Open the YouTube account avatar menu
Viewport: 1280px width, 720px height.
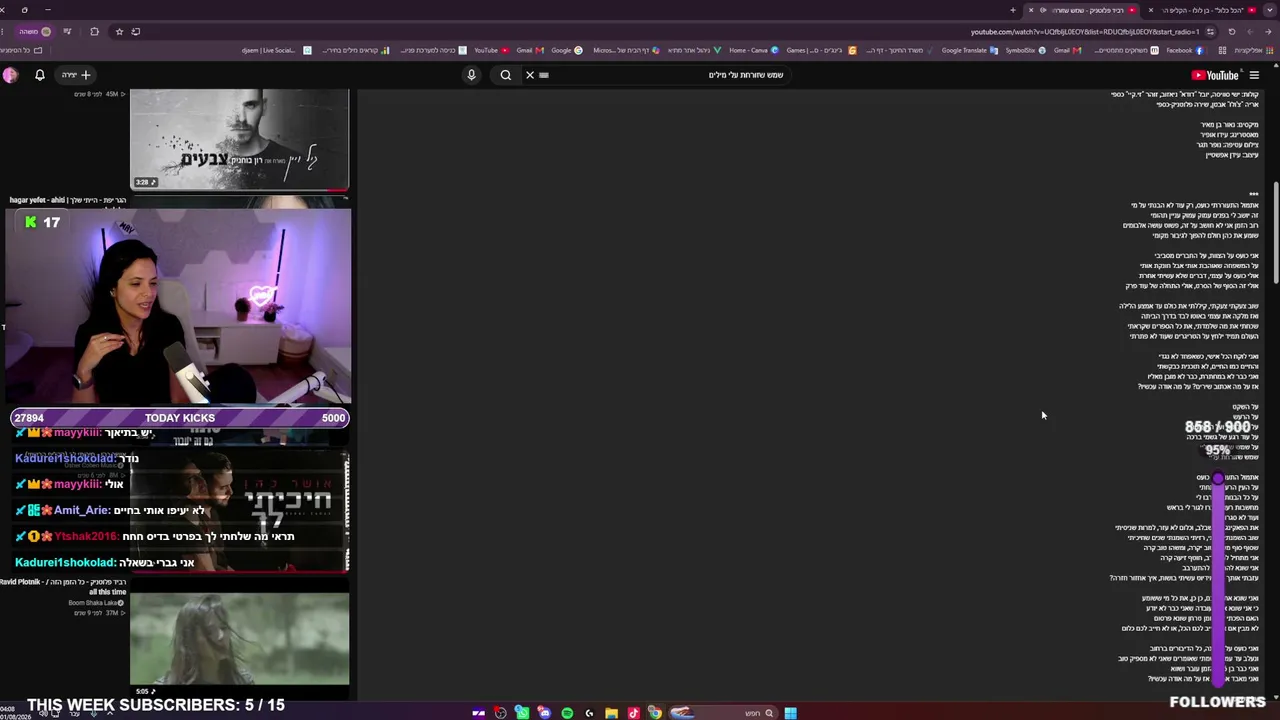click(10, 75)
